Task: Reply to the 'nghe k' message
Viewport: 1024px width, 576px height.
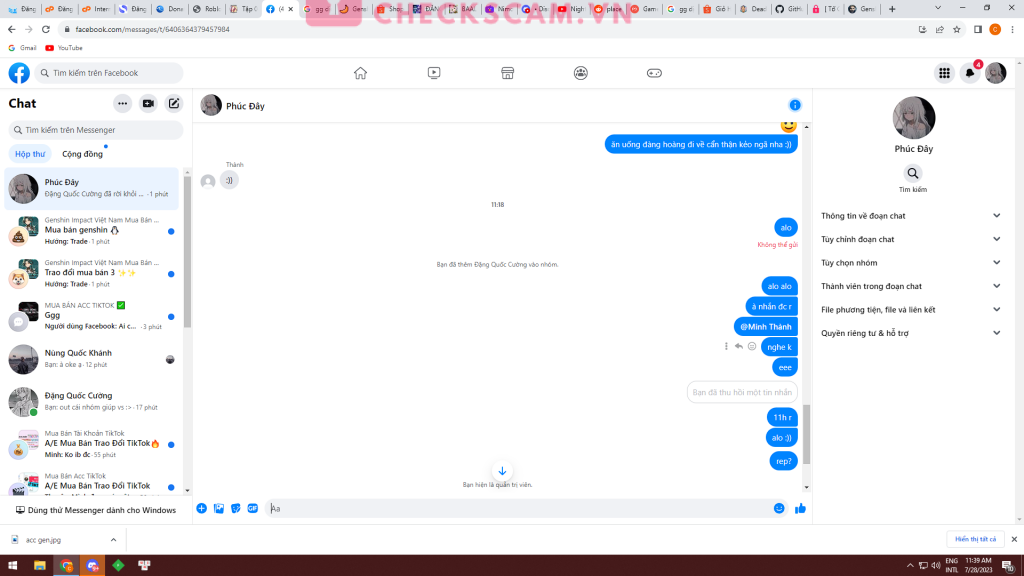Action: (739, 347)
